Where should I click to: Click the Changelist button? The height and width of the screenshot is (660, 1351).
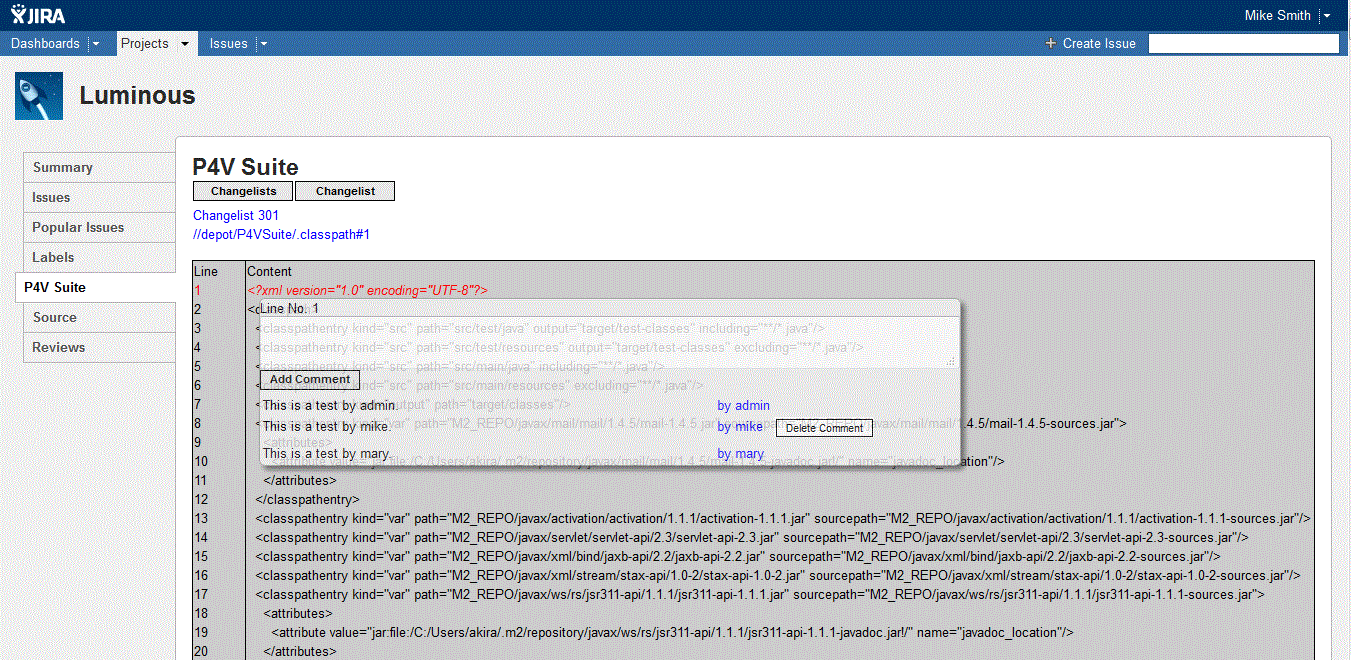pos(345,191)
